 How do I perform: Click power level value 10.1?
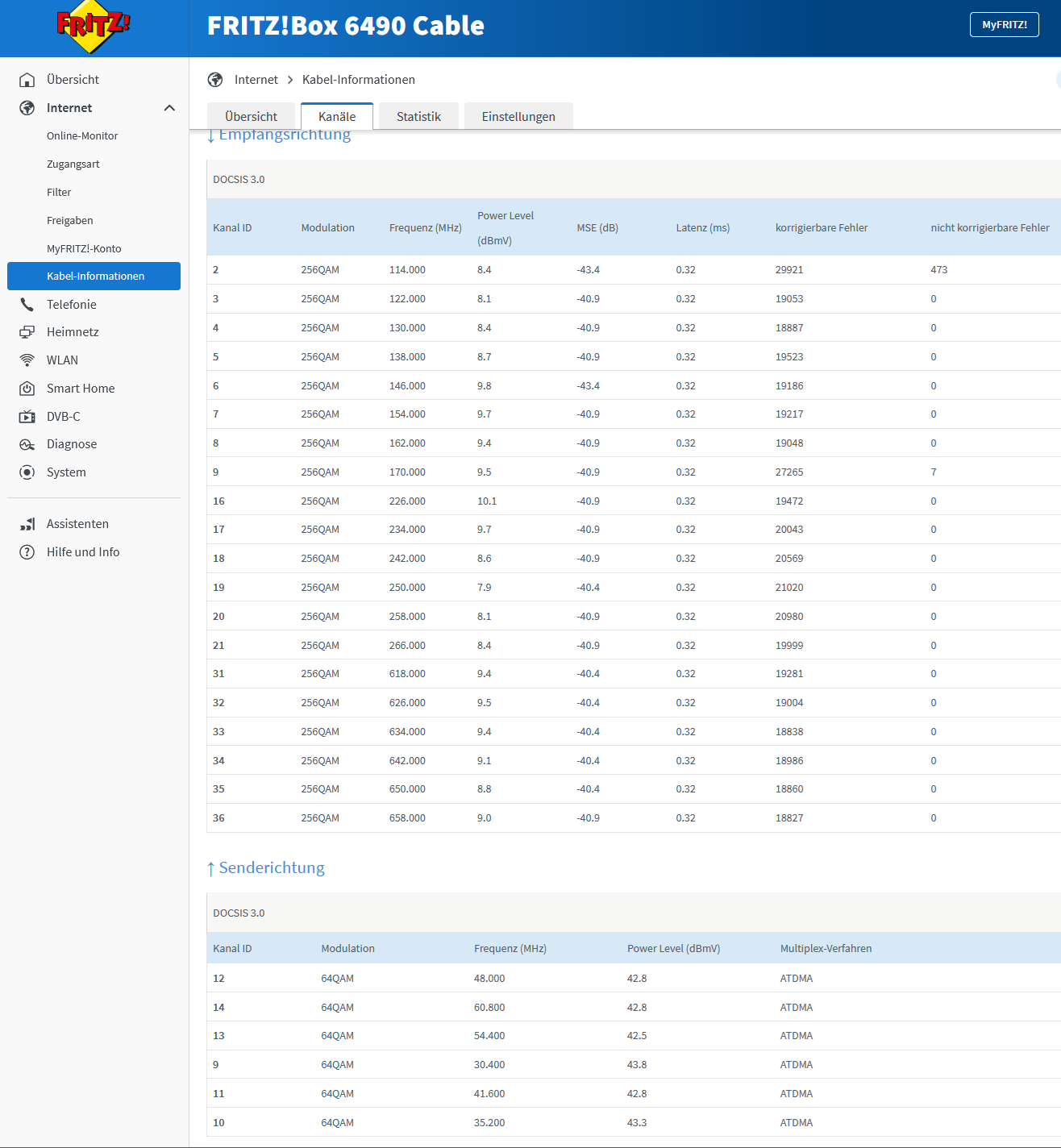(487, 501)
